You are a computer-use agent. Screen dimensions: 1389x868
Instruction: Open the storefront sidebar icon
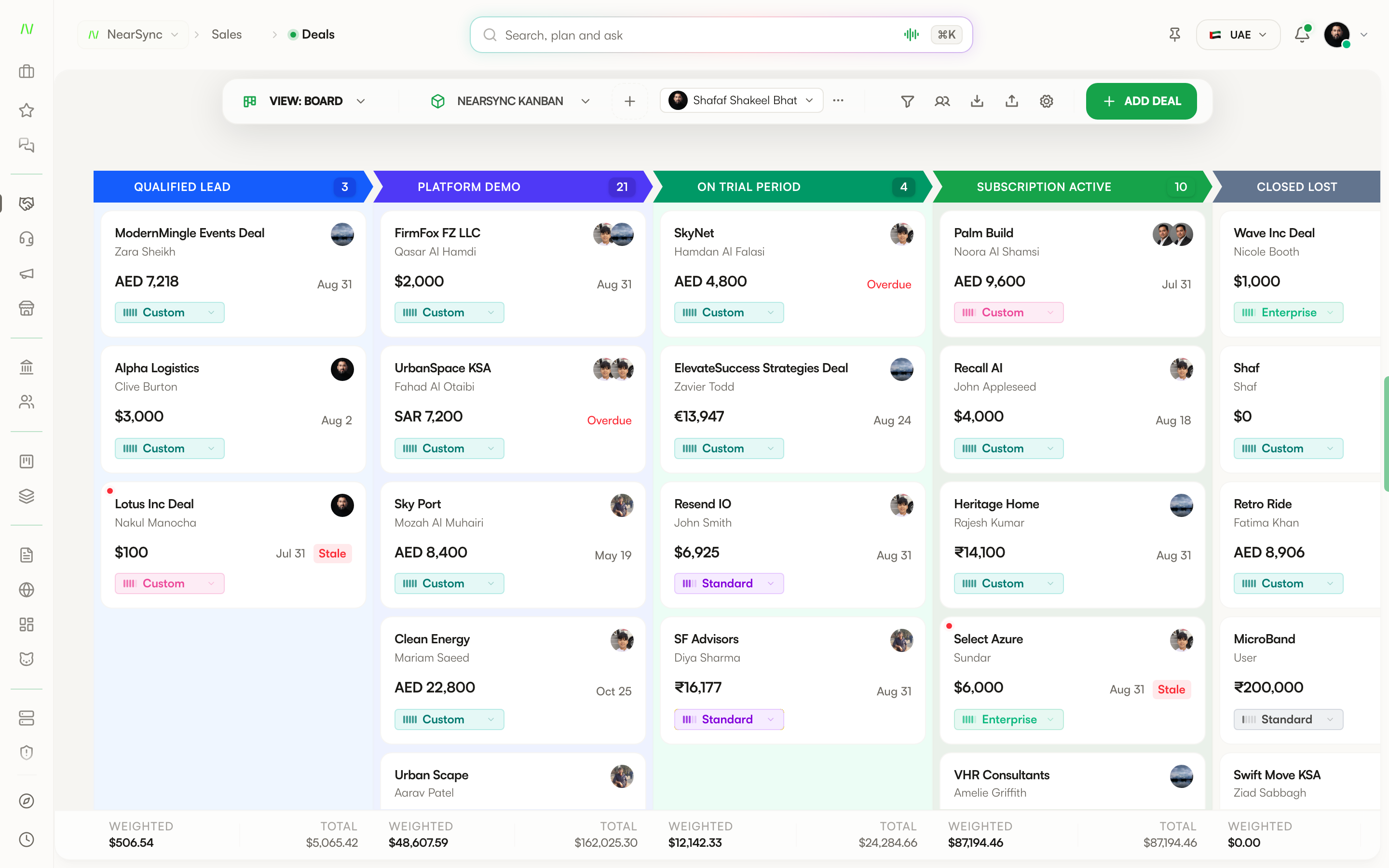[27, 308]
